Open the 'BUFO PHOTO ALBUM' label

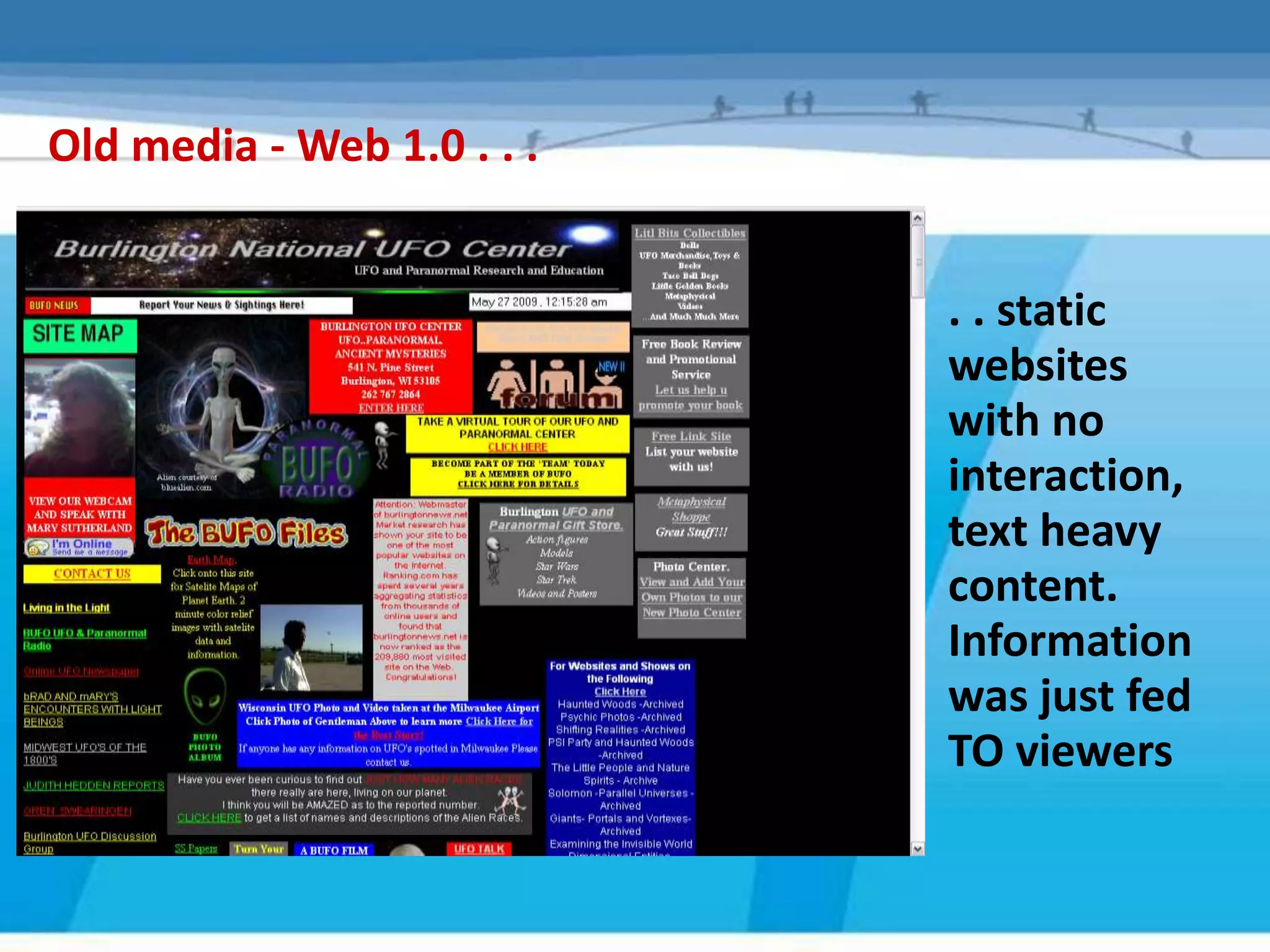pos(205,747)
